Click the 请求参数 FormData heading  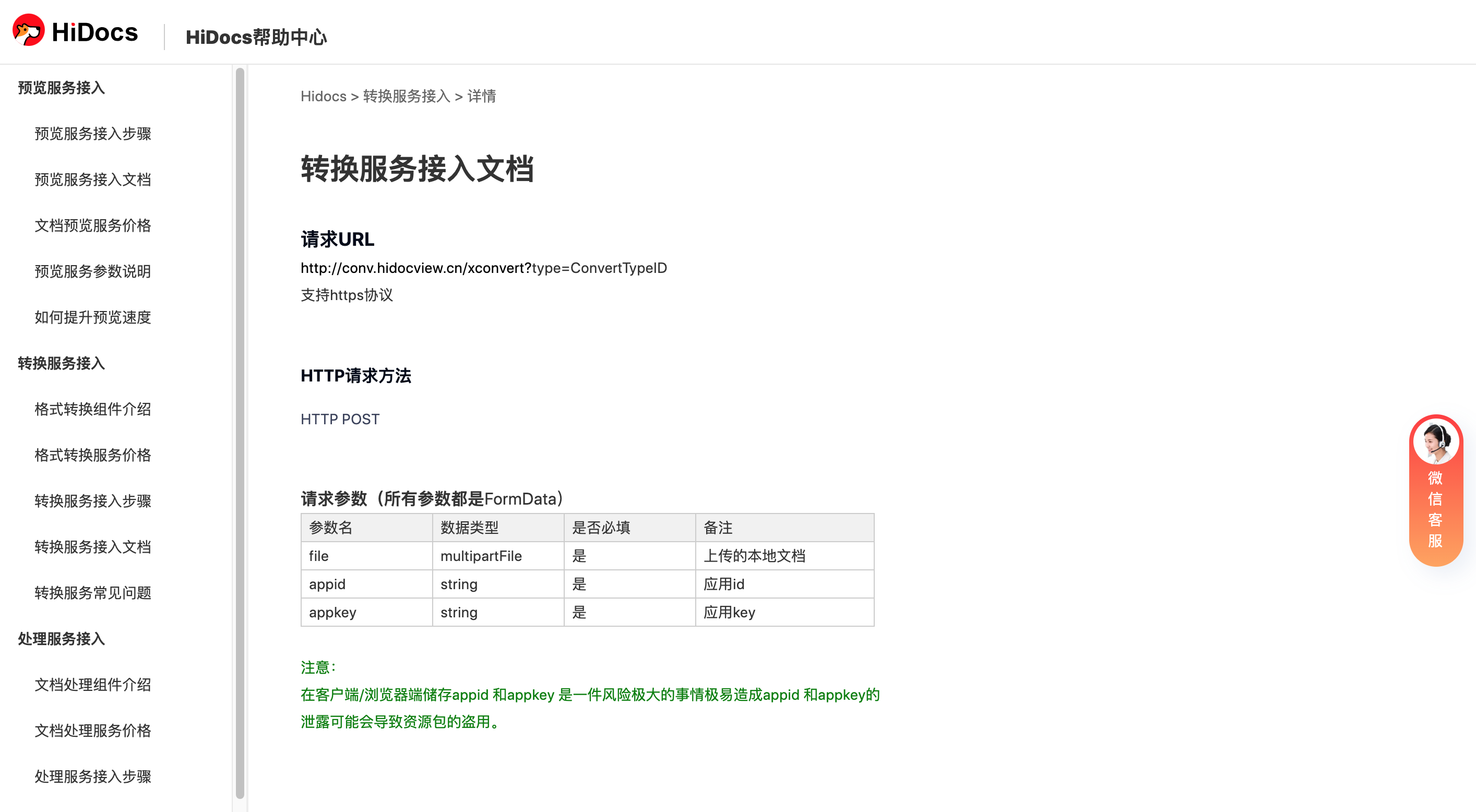[x=433, y=499]
